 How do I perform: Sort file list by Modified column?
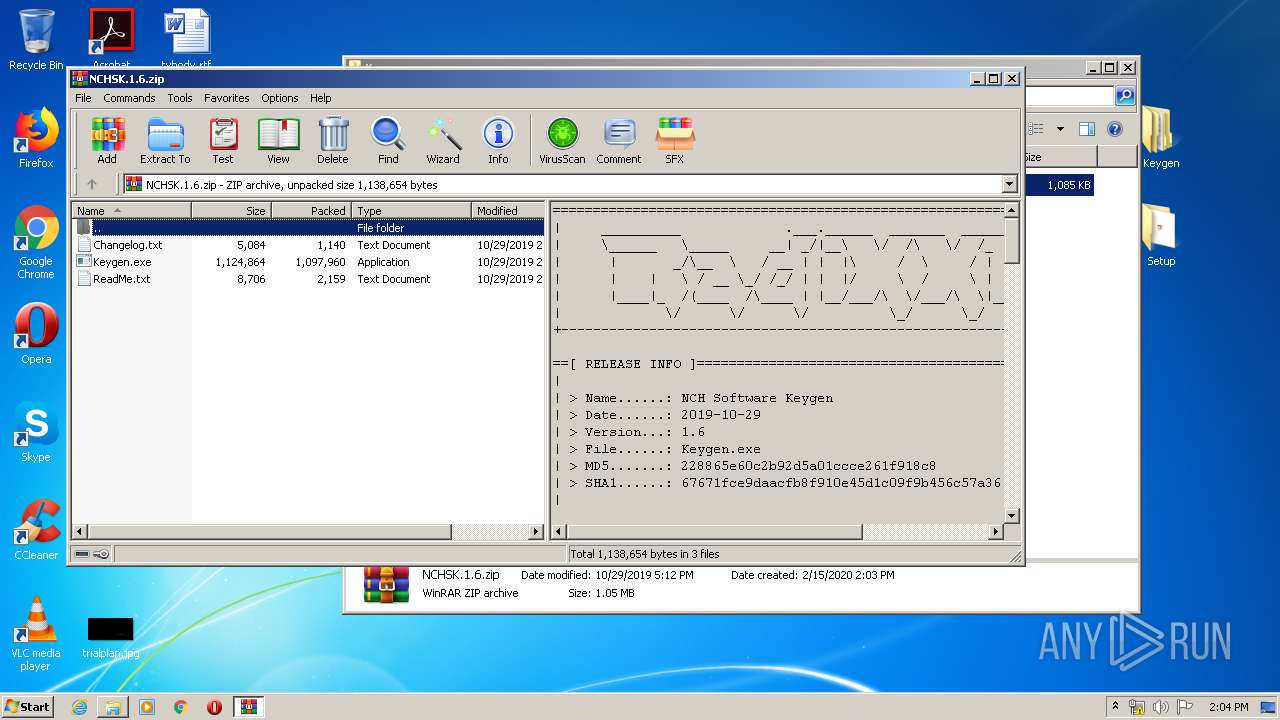point(508,210)
